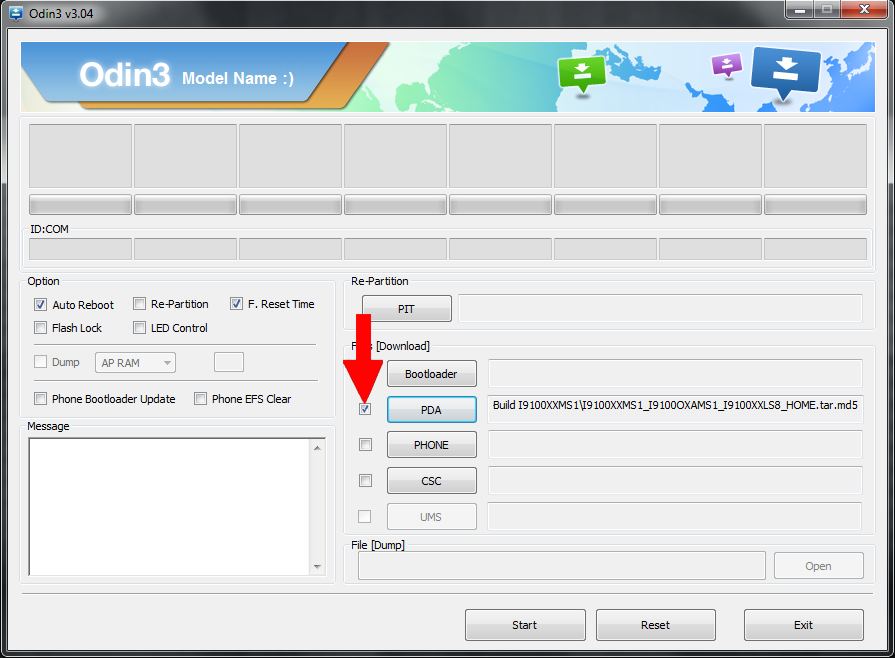The image size is (895, 658).
Task: Check the Dump option checkbox
Action: tap(40, 362)
